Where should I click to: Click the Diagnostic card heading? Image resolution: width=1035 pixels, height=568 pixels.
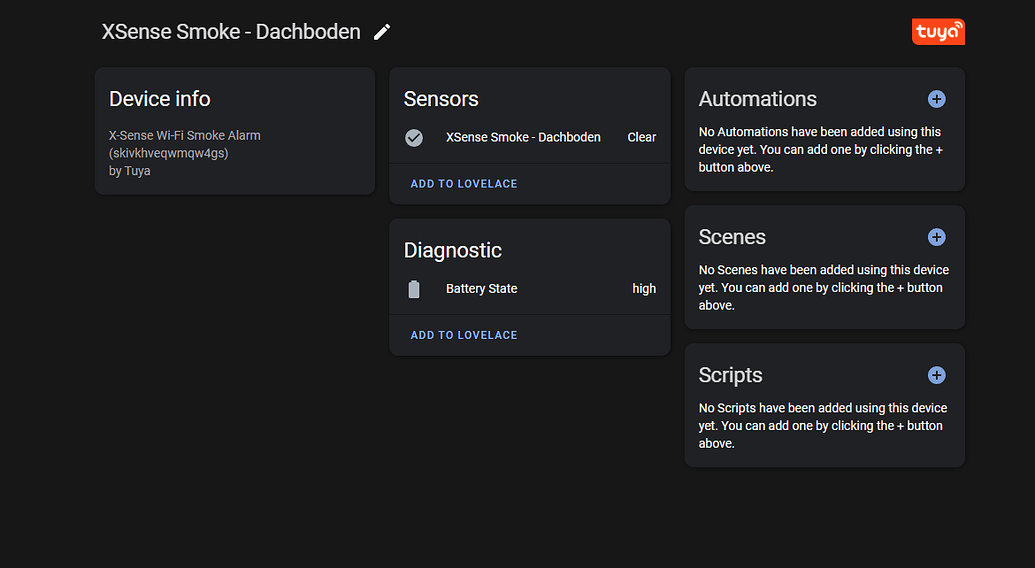tap(453, 250)
